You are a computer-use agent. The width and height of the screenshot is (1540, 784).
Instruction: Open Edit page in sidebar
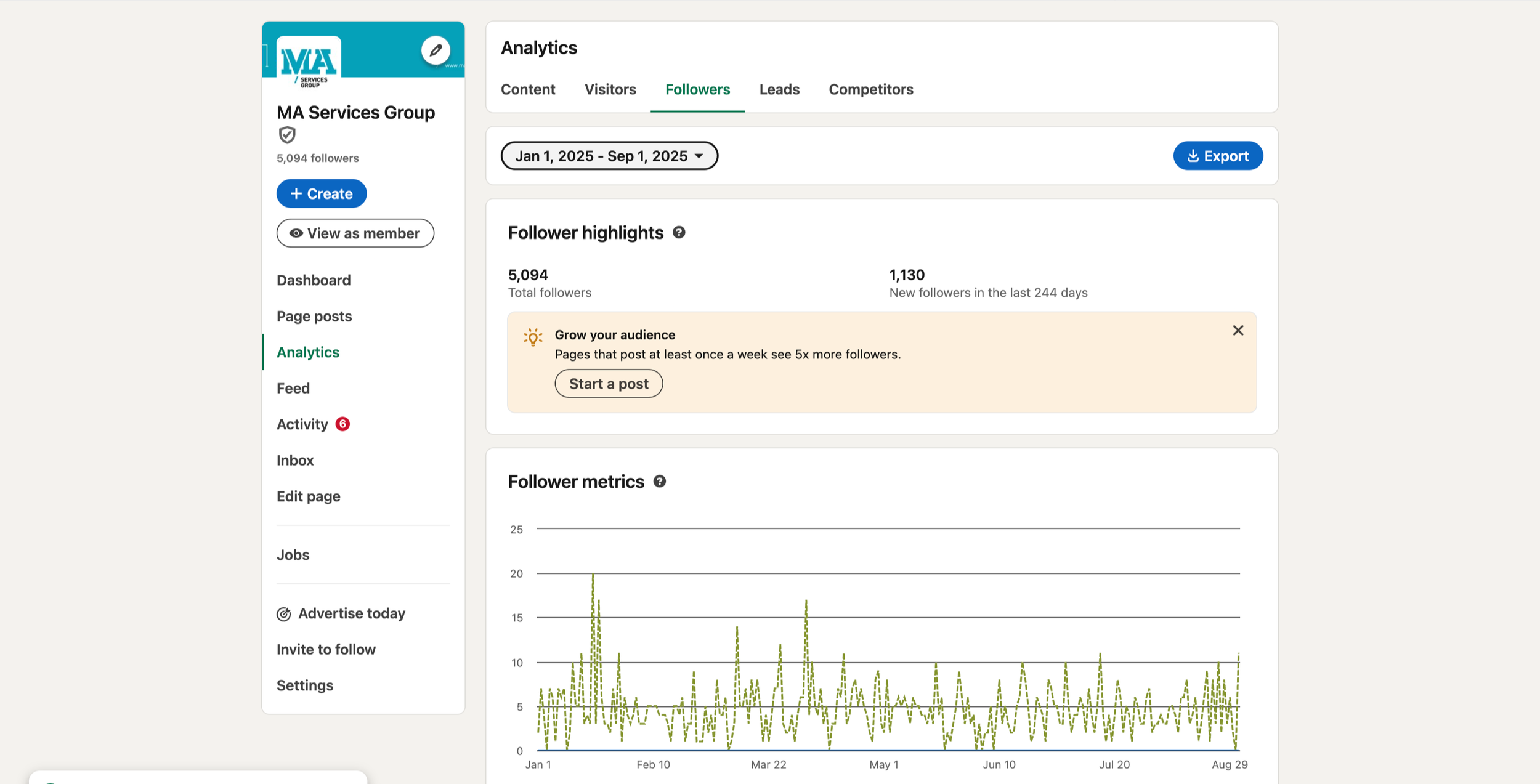click(x=309, y=496)
